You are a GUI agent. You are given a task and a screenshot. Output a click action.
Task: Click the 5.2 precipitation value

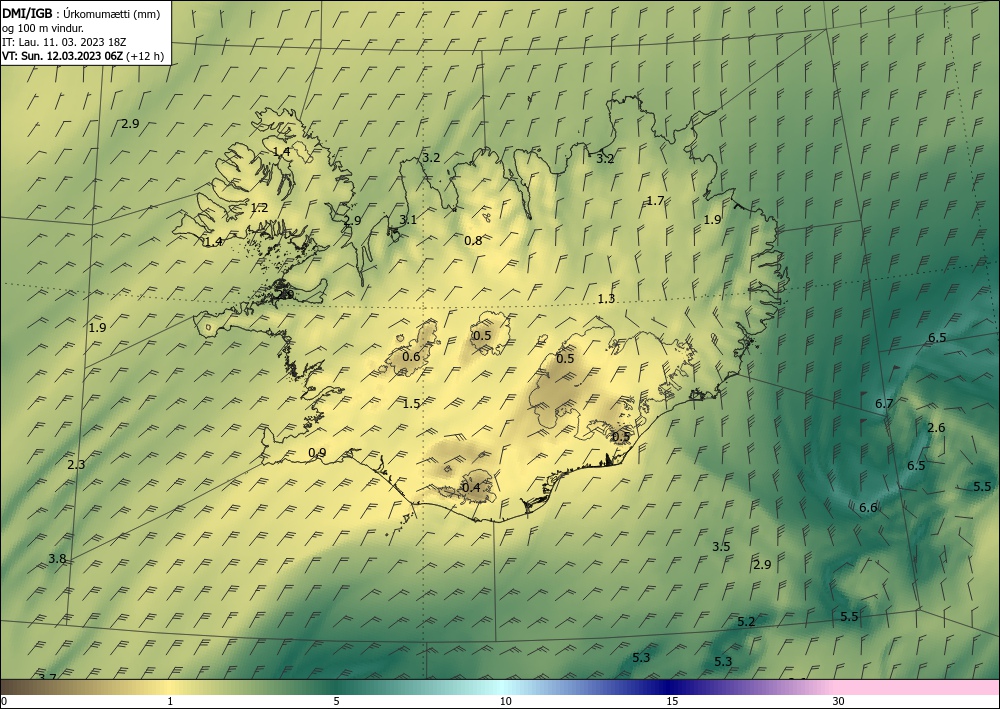click(746, 622)
